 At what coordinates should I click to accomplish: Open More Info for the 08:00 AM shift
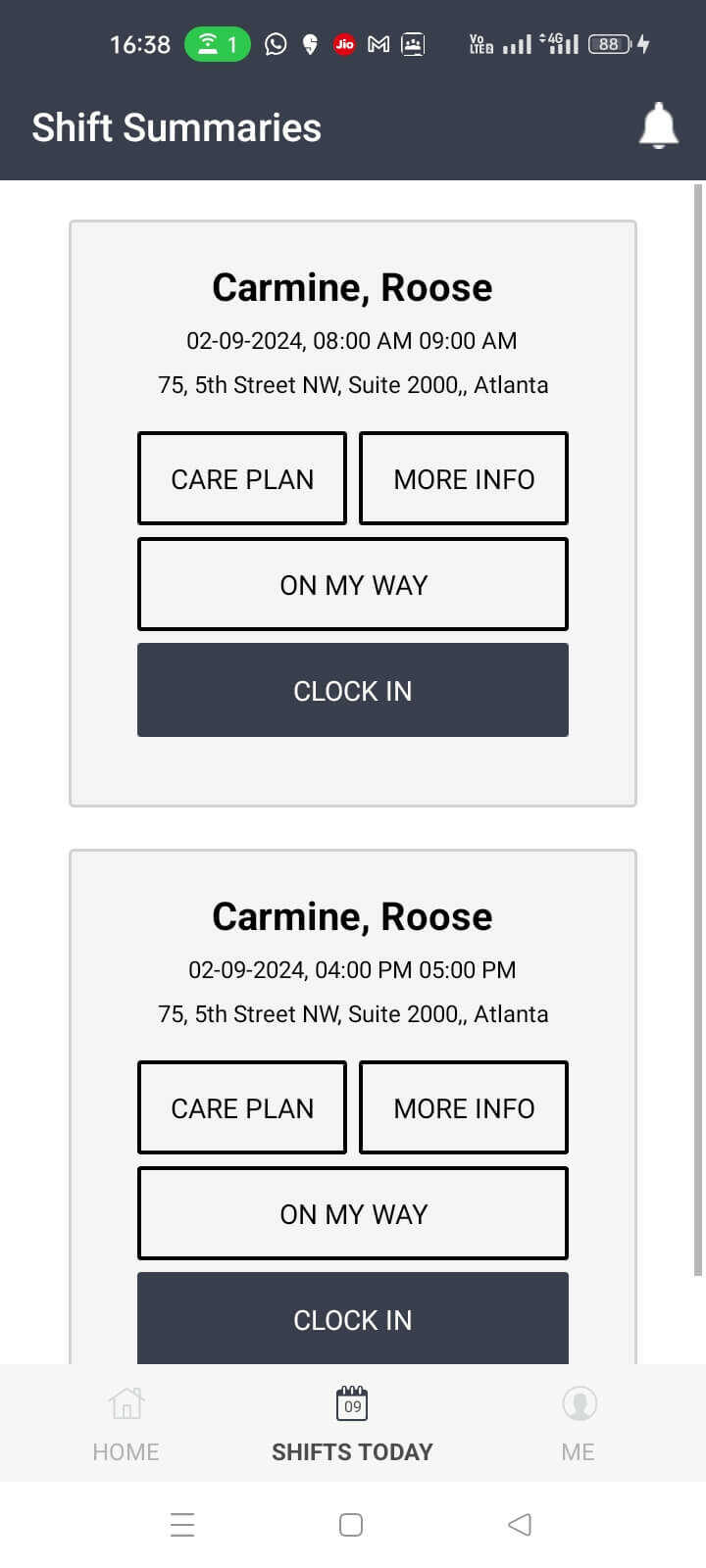pyautogui.click(x=464, y=478)
